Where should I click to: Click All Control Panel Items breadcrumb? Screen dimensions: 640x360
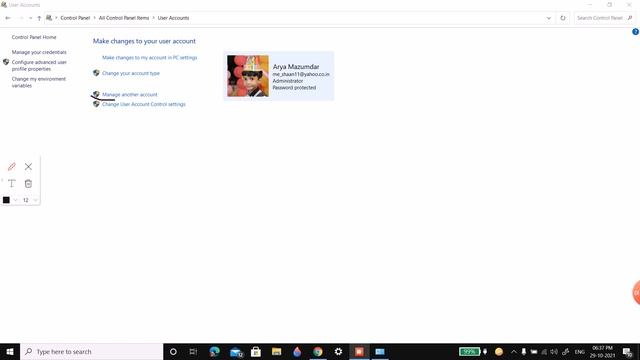[124, 18]
